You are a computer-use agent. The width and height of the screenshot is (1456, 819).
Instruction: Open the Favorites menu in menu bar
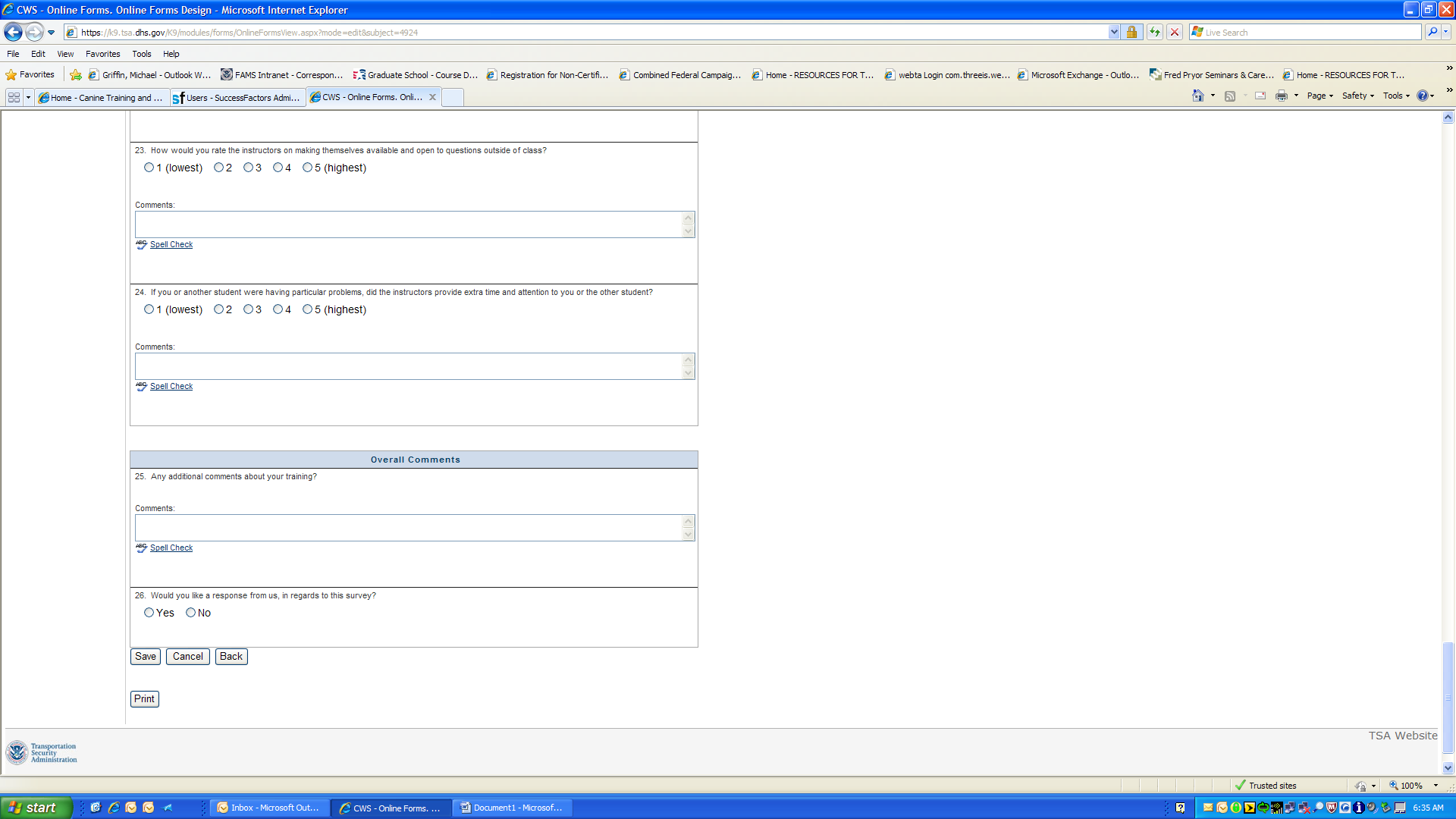(x=102, y=54)
